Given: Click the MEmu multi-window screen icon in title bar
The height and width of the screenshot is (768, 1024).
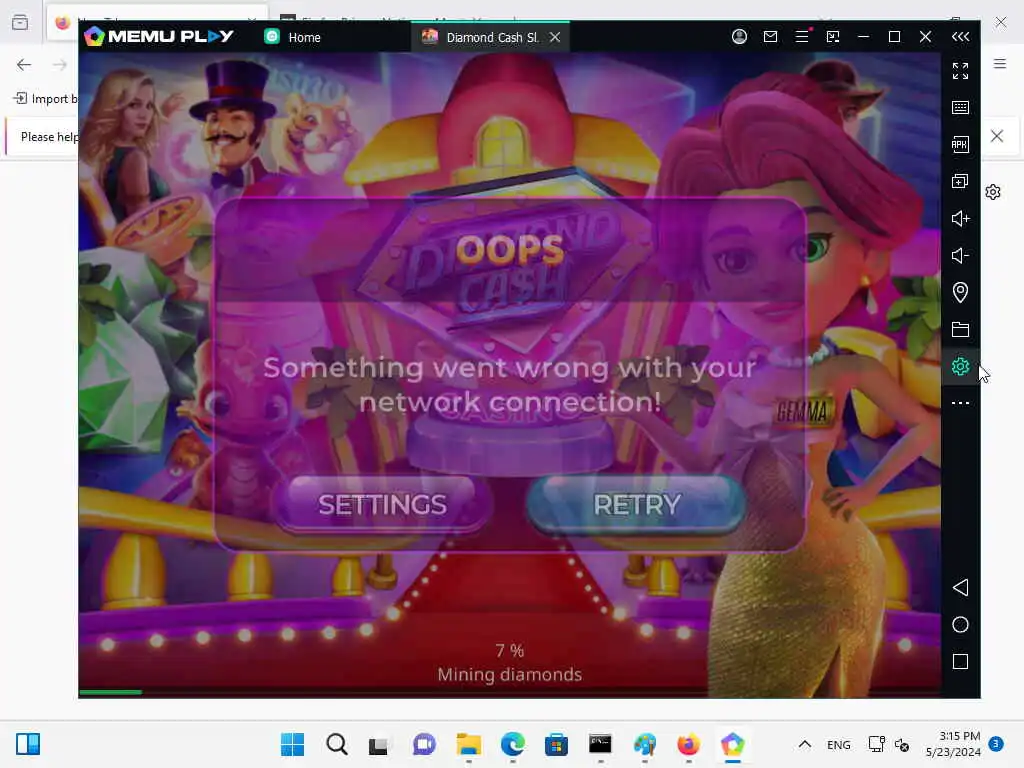Looking at the screenshot, I should pyautogui.click(x=833, y=37).
